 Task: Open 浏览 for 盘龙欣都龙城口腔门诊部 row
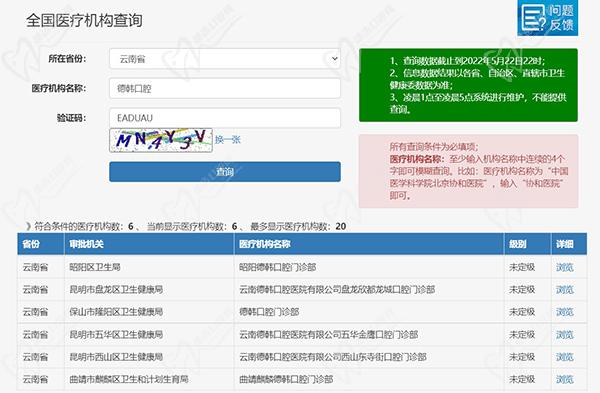click(x=565, y=290)
